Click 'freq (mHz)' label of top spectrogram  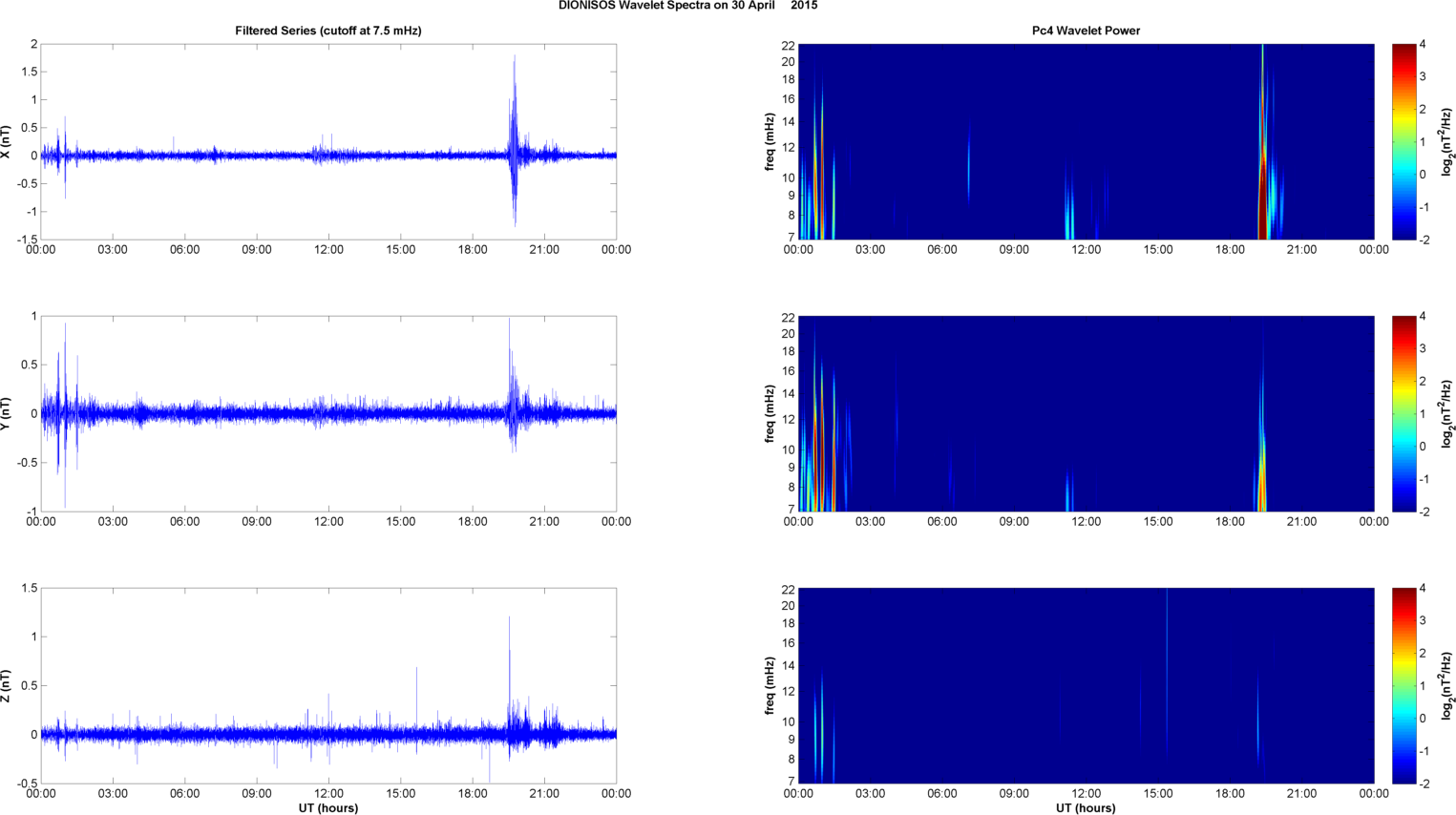(770, 141)
